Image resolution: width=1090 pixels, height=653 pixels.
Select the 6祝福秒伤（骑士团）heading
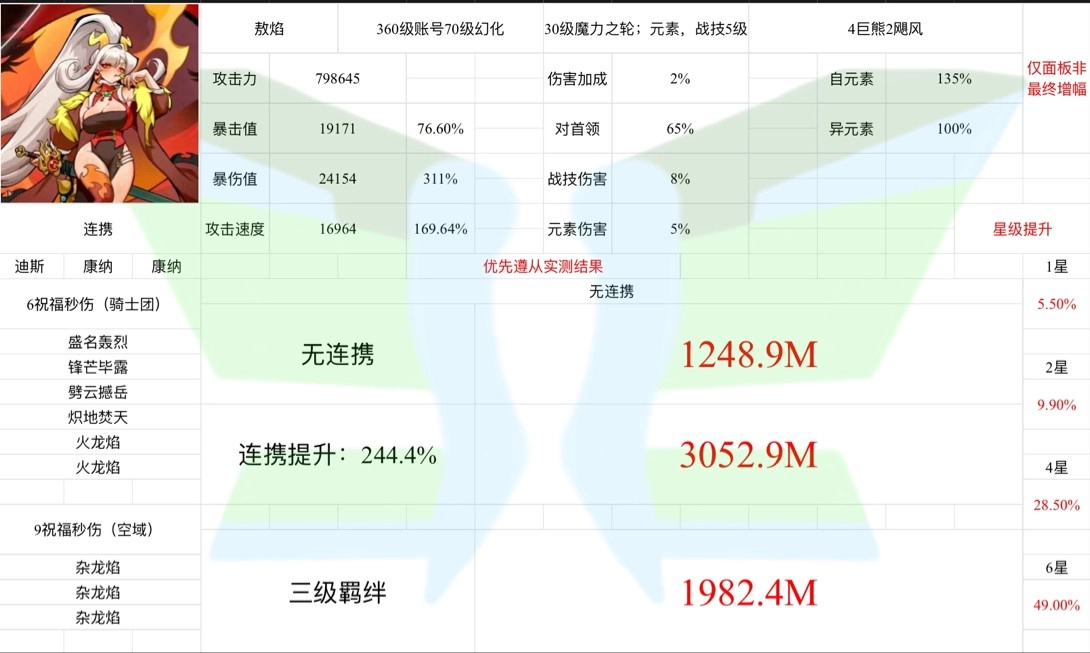[x=100, y=305]
